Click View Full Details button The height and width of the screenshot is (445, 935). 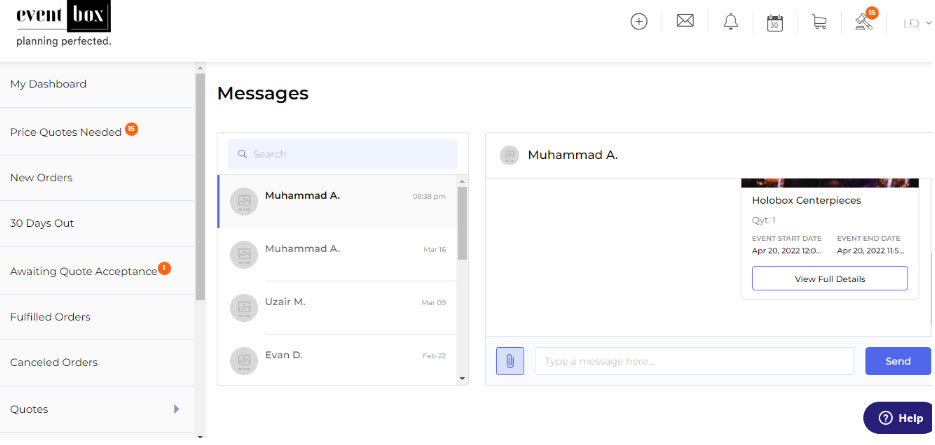pyautogui.click(x=829, y=279)
